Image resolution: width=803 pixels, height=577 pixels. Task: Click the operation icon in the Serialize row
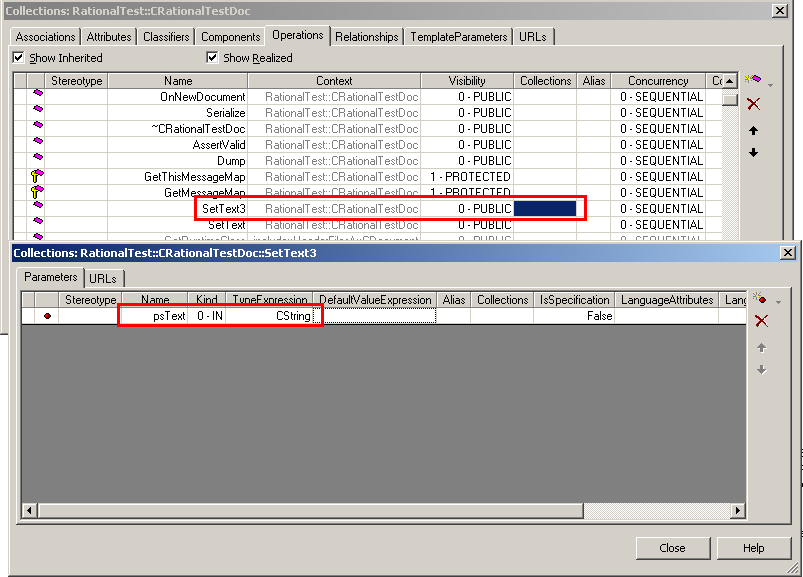[38, 109]
